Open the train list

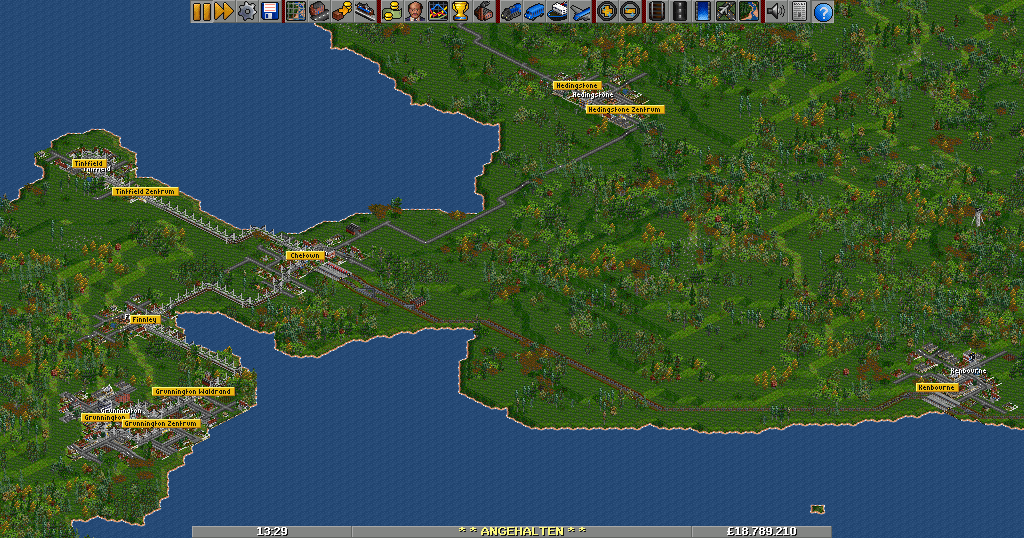pyautogui.click(x=511, y=12)
